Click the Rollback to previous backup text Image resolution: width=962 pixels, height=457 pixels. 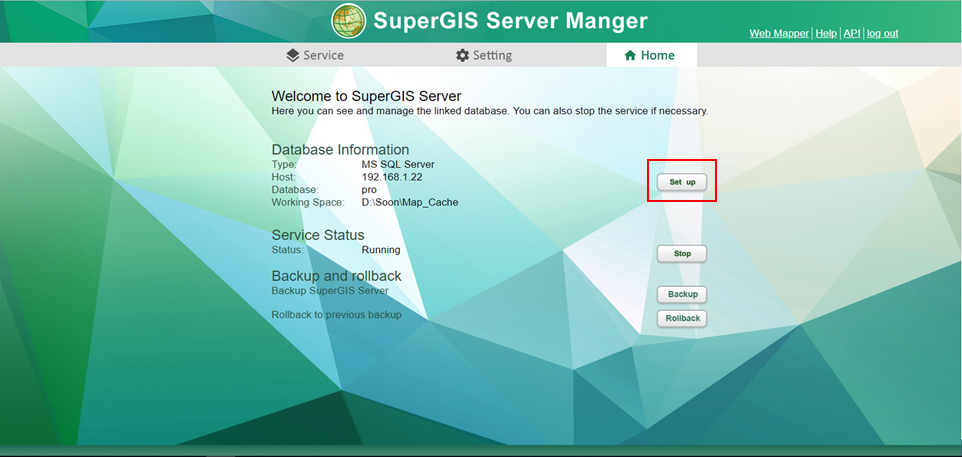(336, 315)
